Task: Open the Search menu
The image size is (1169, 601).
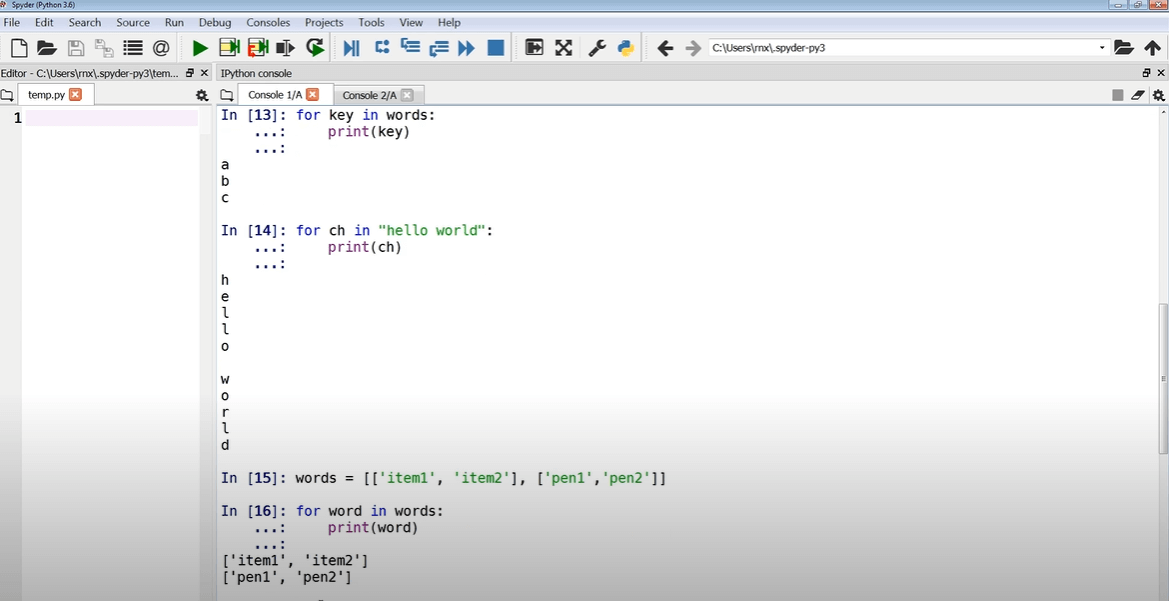Action: pyautogui.click(x=85, y=22)
